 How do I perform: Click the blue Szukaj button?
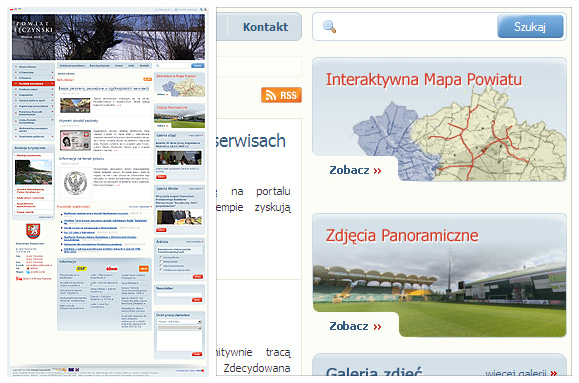[530, 27]
